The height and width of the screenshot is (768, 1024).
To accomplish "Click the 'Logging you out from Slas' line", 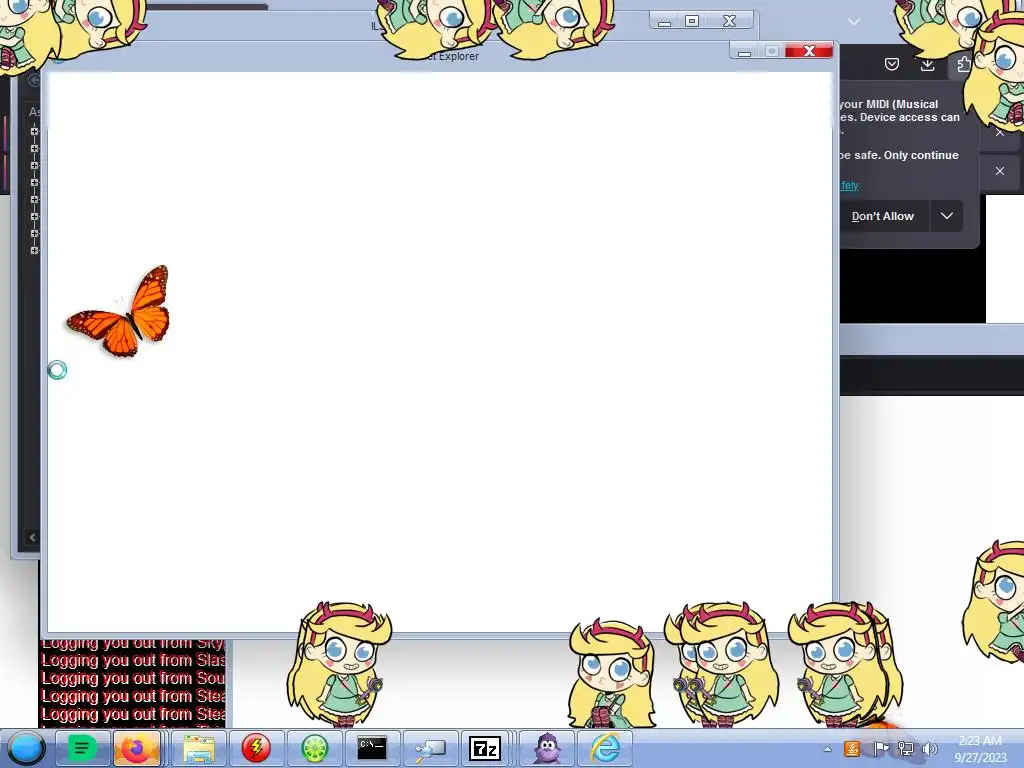I will [x=133, y=660].
